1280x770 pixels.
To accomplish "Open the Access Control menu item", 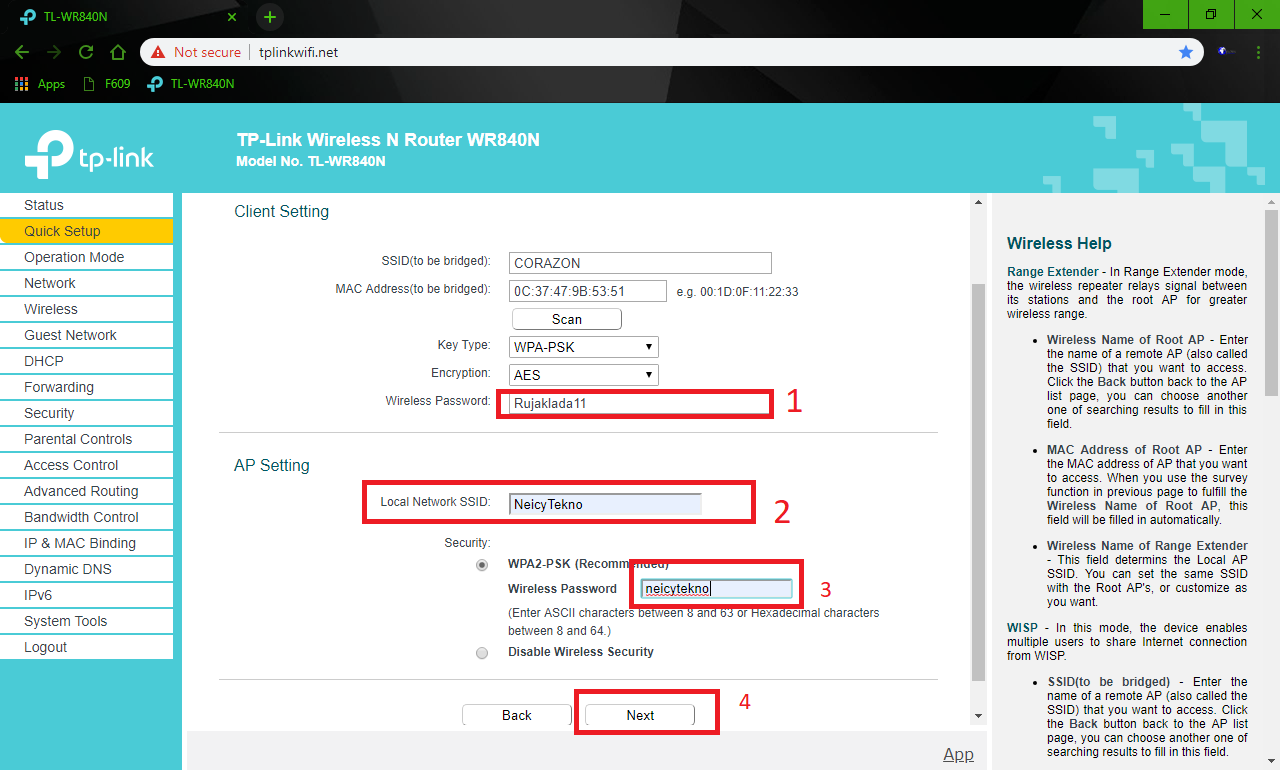I will [86, 465].
